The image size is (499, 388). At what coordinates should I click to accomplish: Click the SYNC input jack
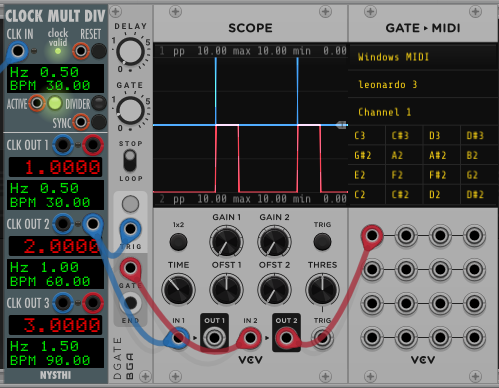(81, 122)
